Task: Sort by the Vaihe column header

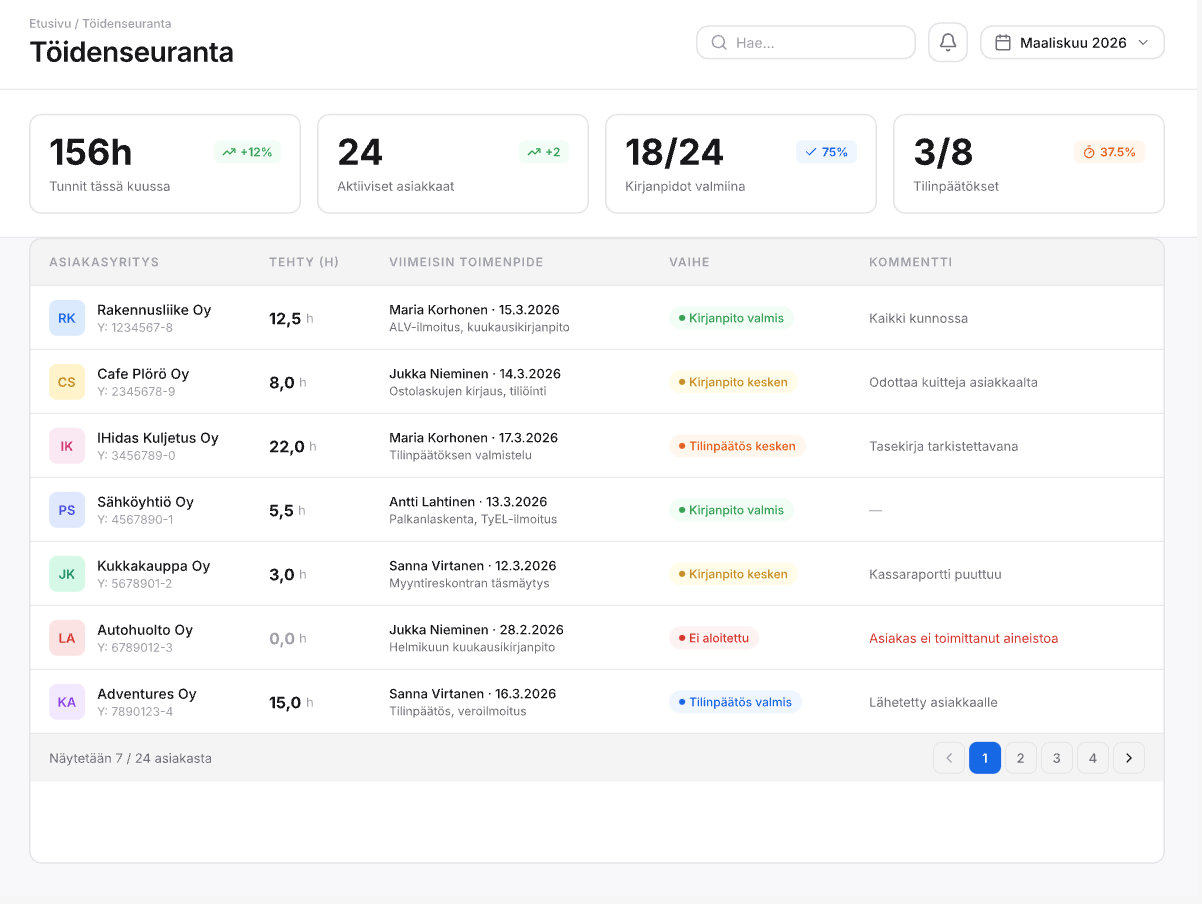Action: (x=689, y=262)
